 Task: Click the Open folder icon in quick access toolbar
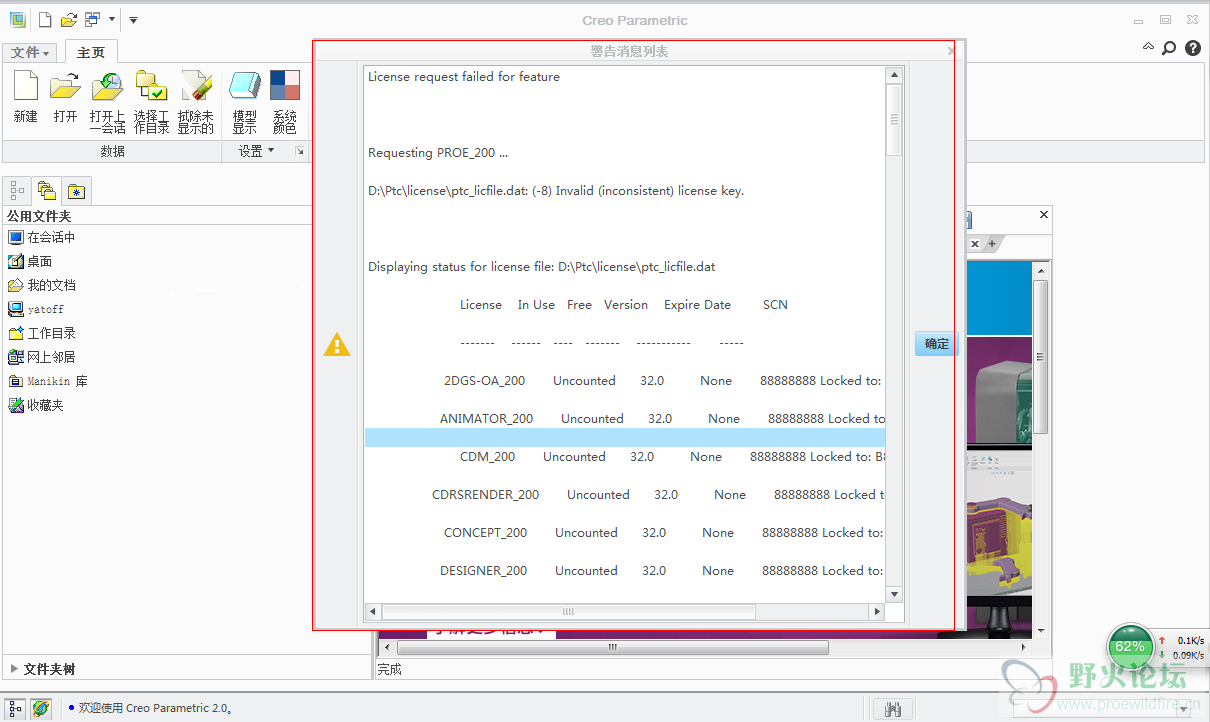point(68,19)
